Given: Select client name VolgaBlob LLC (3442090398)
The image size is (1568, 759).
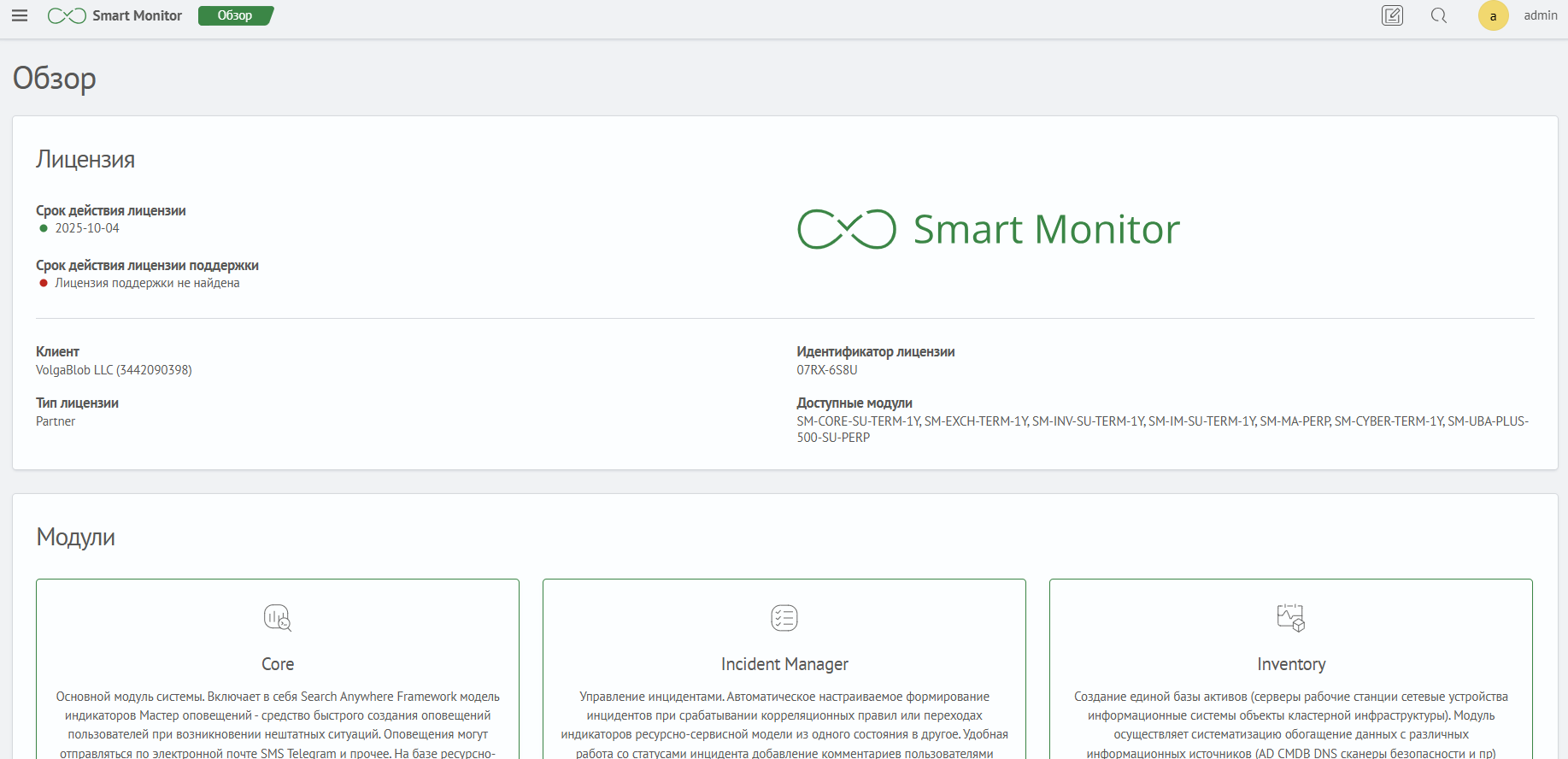Looking at the screenshot, I should [114, 370].
